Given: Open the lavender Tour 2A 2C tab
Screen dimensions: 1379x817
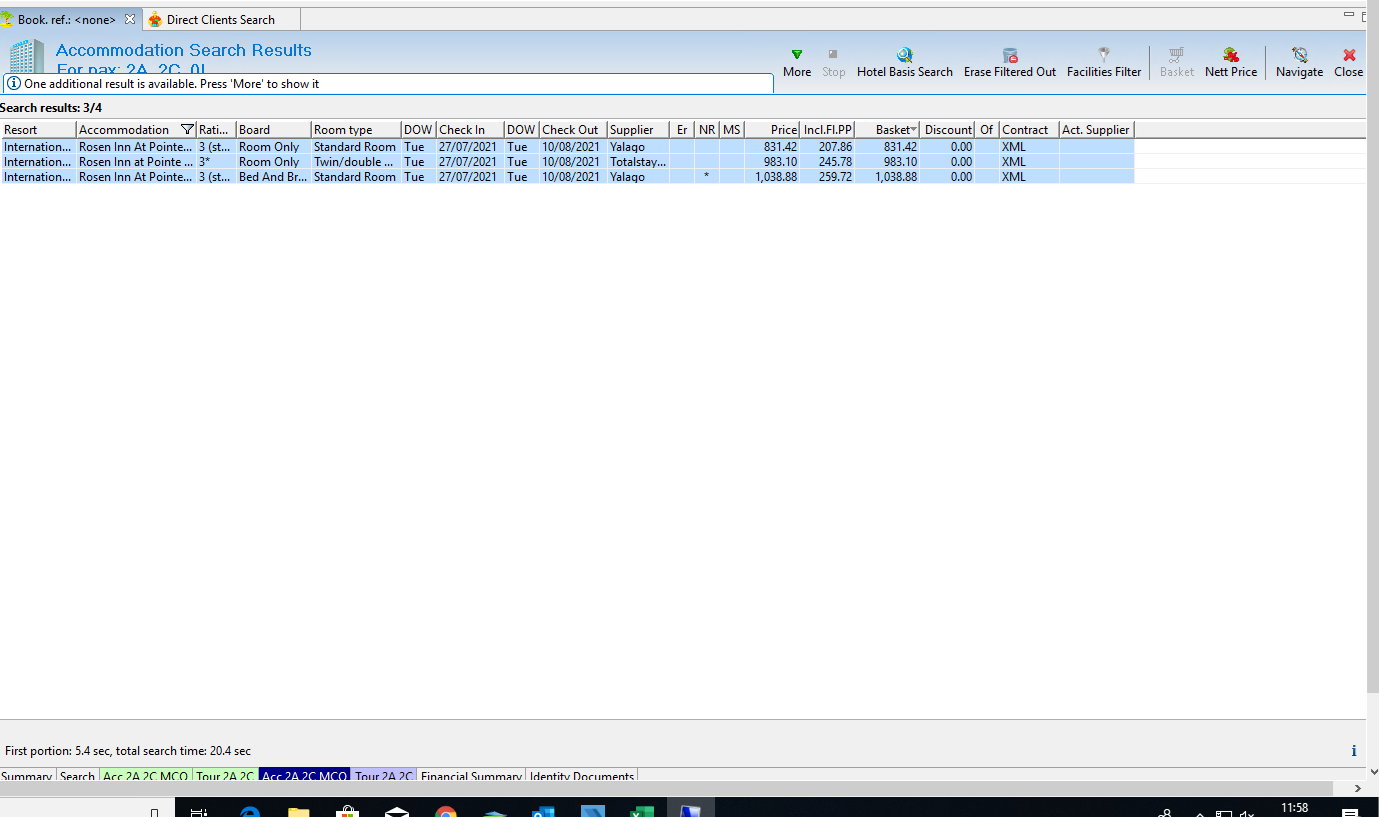Looking at the screenshot, I should click(x=384, y=776).
